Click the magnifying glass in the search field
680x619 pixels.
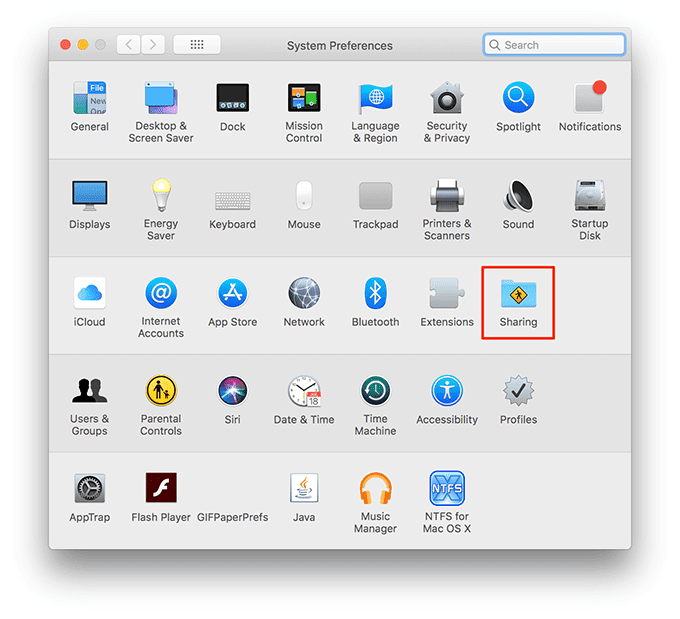(x=494, y=45)
